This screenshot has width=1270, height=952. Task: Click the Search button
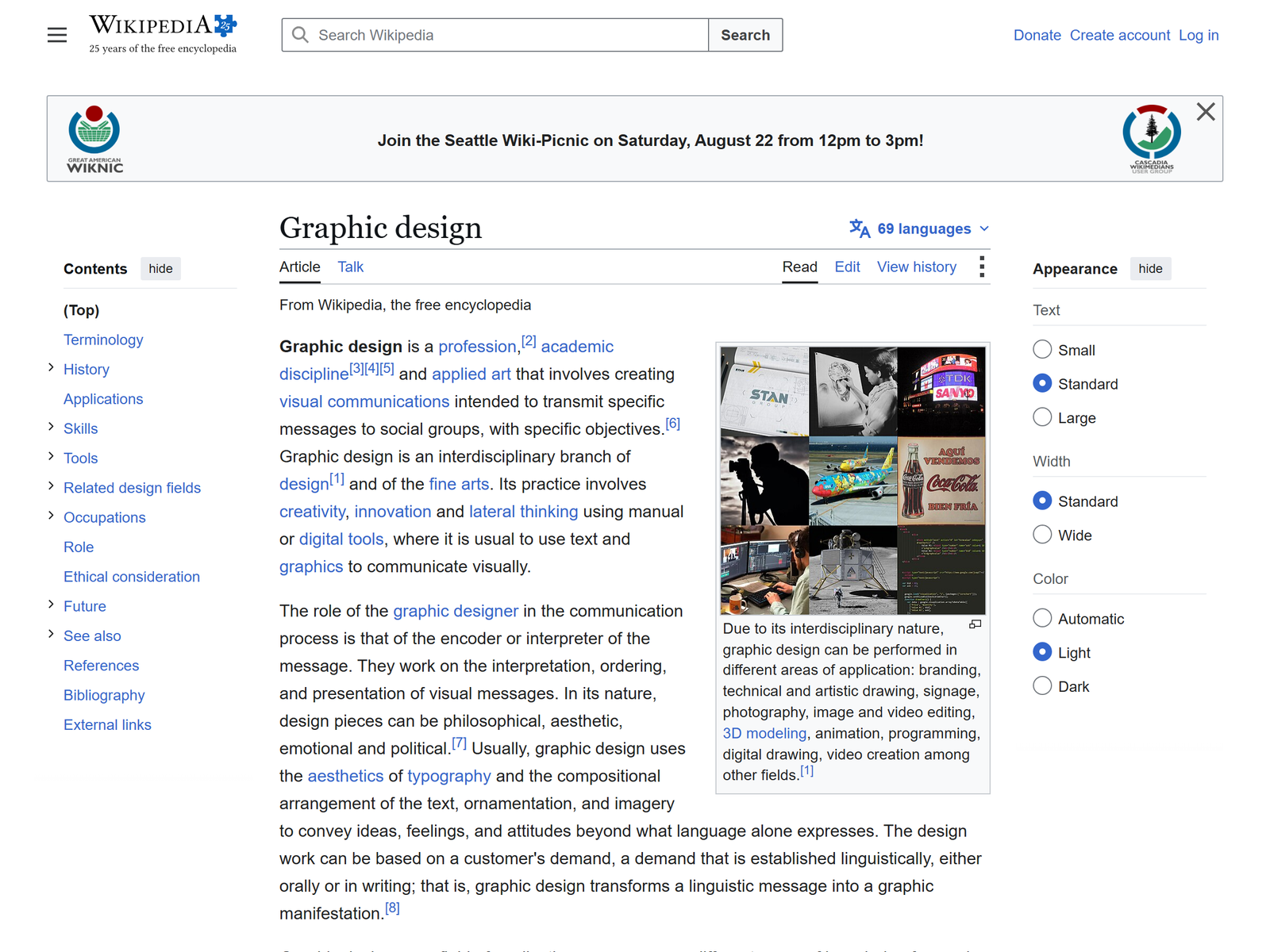(x=745, y=35)
